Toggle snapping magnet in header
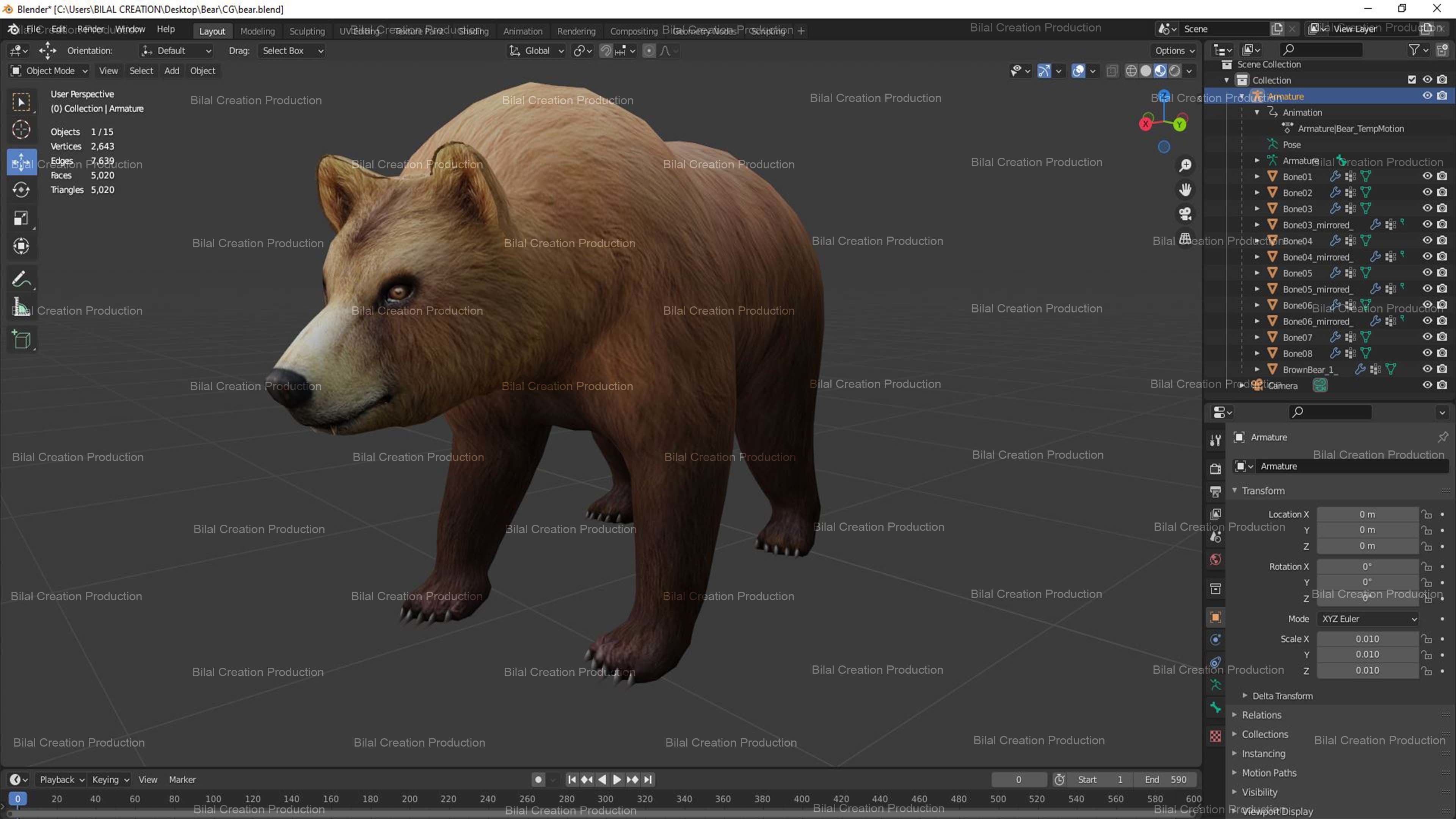 pyautogui.click(x=606, y=51)
